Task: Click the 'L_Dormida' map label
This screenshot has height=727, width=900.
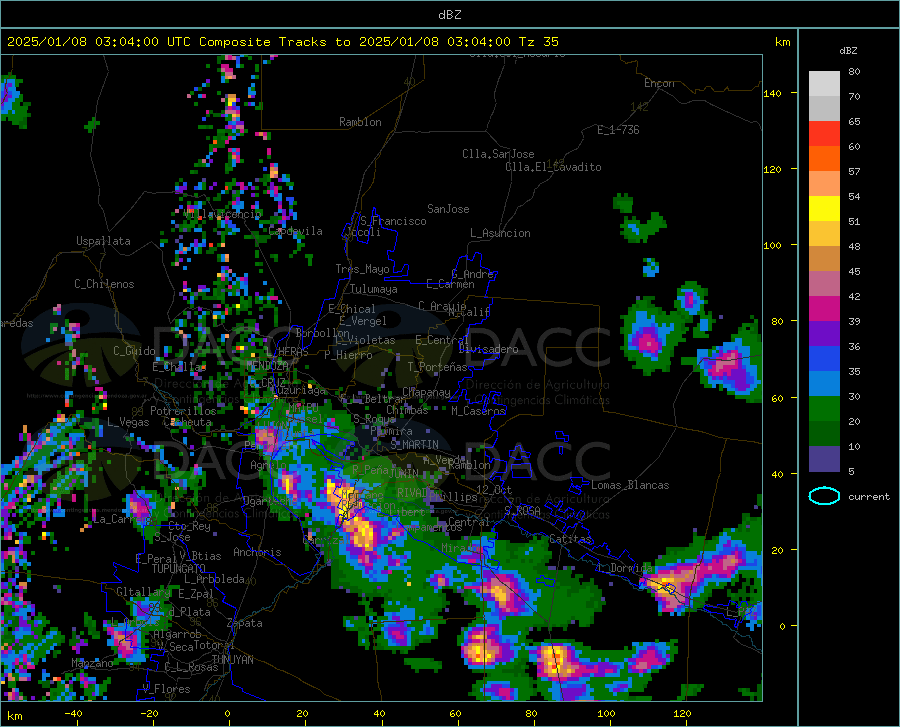Action: coord(624,568)
